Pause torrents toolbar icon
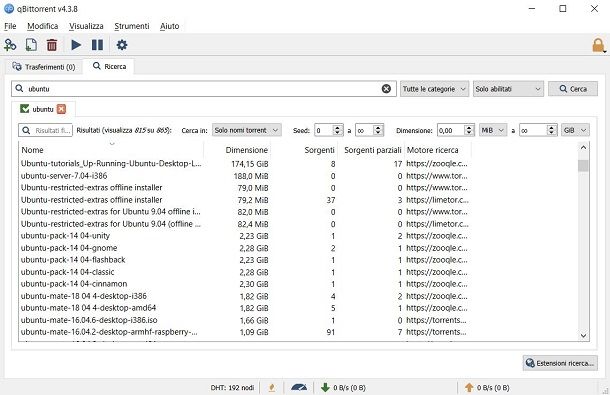 point(97,45)
